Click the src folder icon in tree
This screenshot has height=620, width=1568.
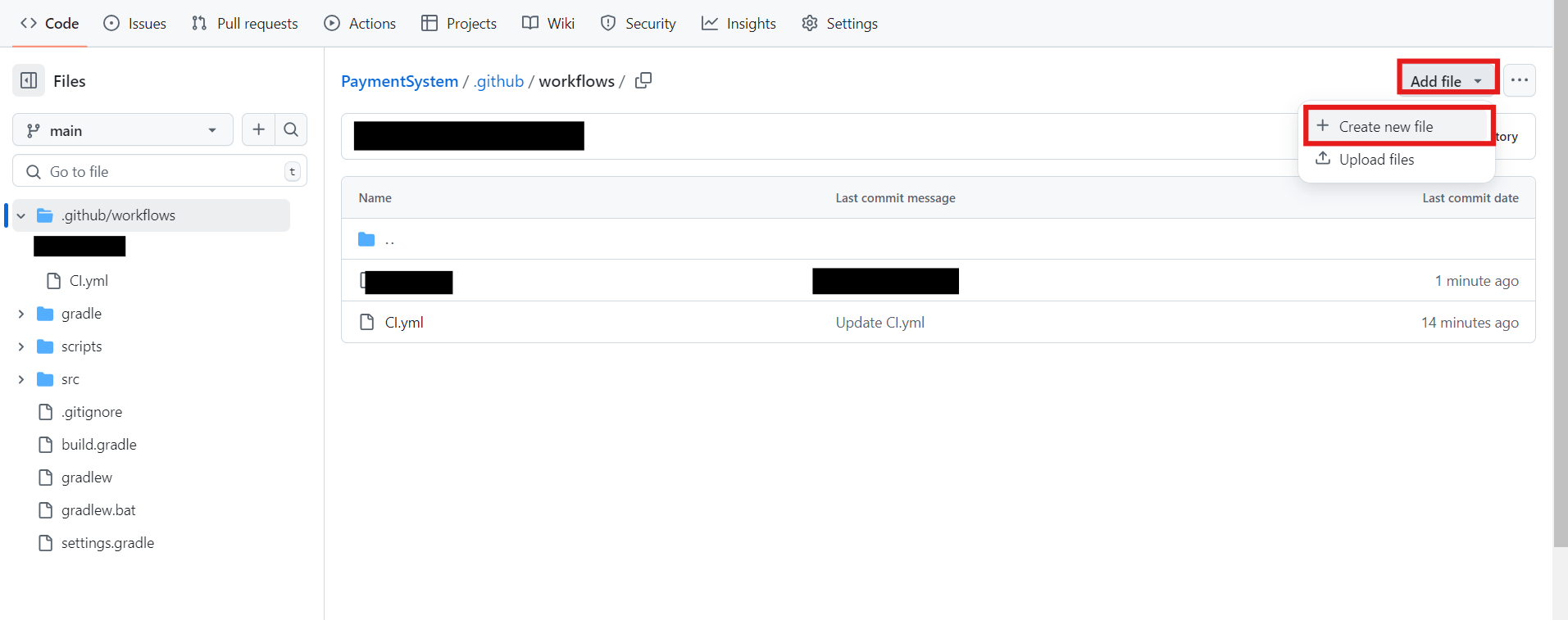tap(45, 379)
